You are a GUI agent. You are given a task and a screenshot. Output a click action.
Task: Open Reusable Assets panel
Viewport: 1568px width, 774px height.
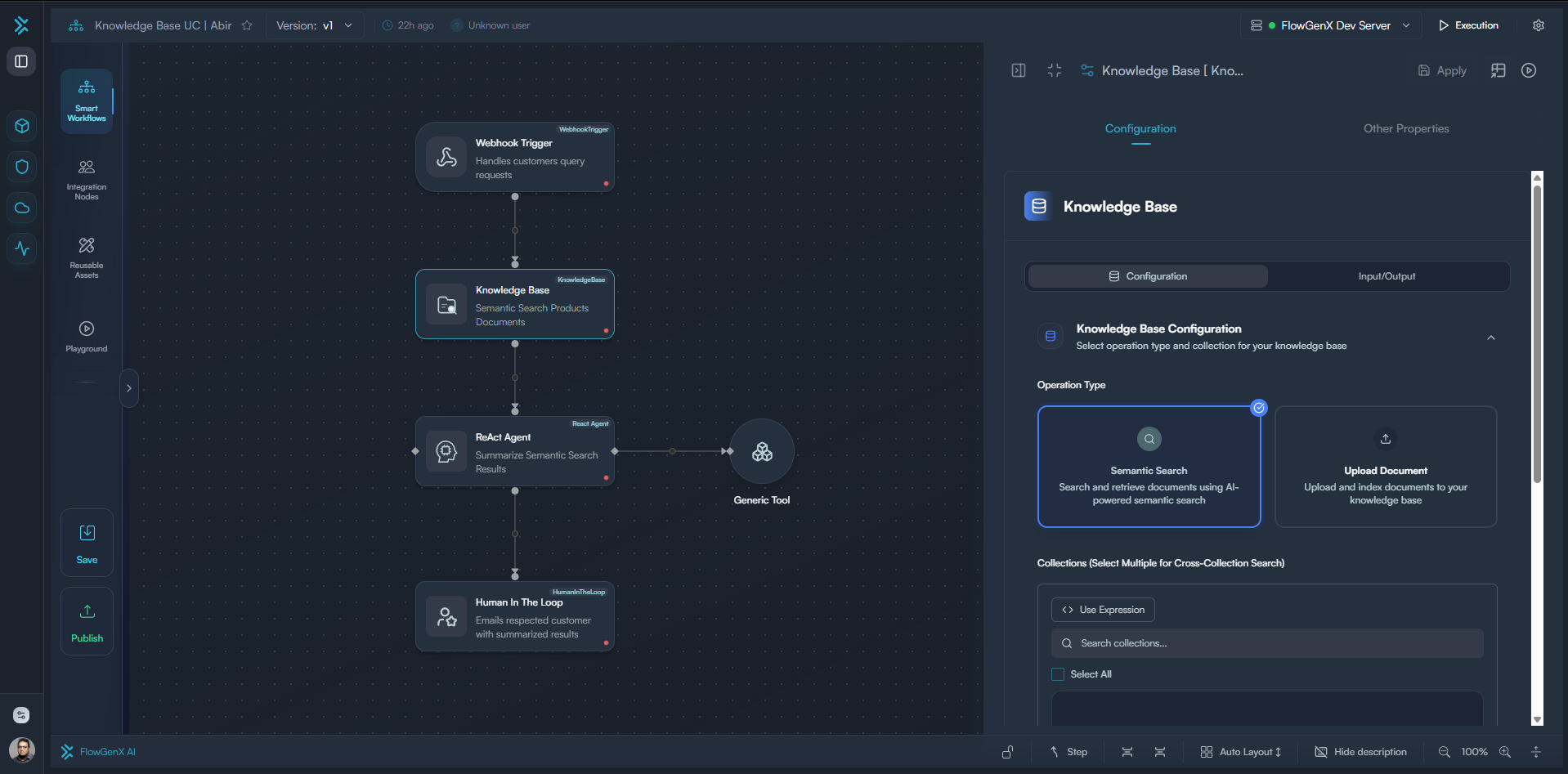click(x=87, y=257)
